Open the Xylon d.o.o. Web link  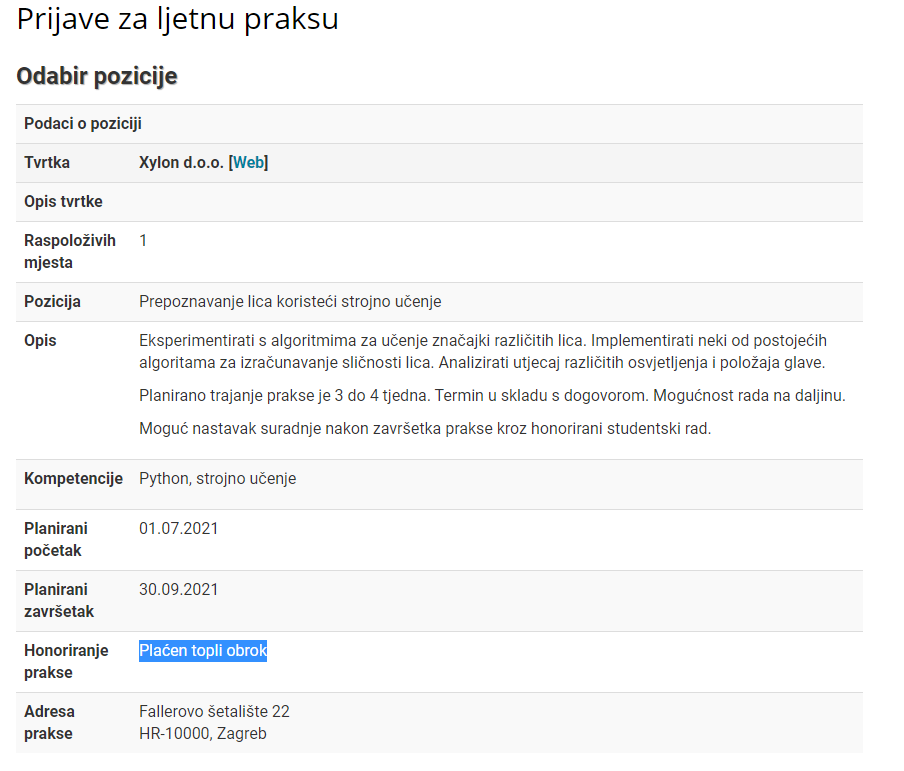pyautogui.click(x=248, y=163)
